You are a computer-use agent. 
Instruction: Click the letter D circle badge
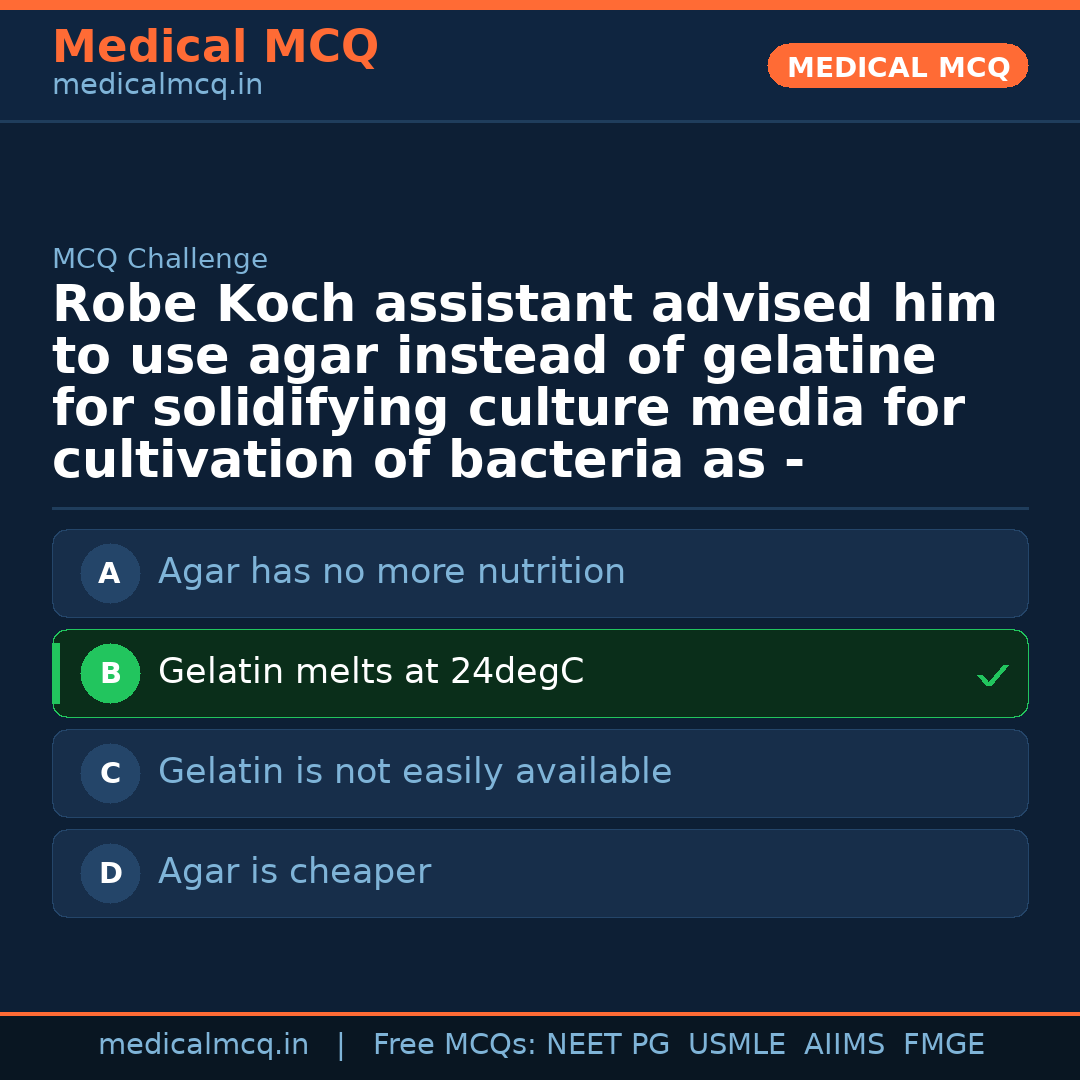110,874
